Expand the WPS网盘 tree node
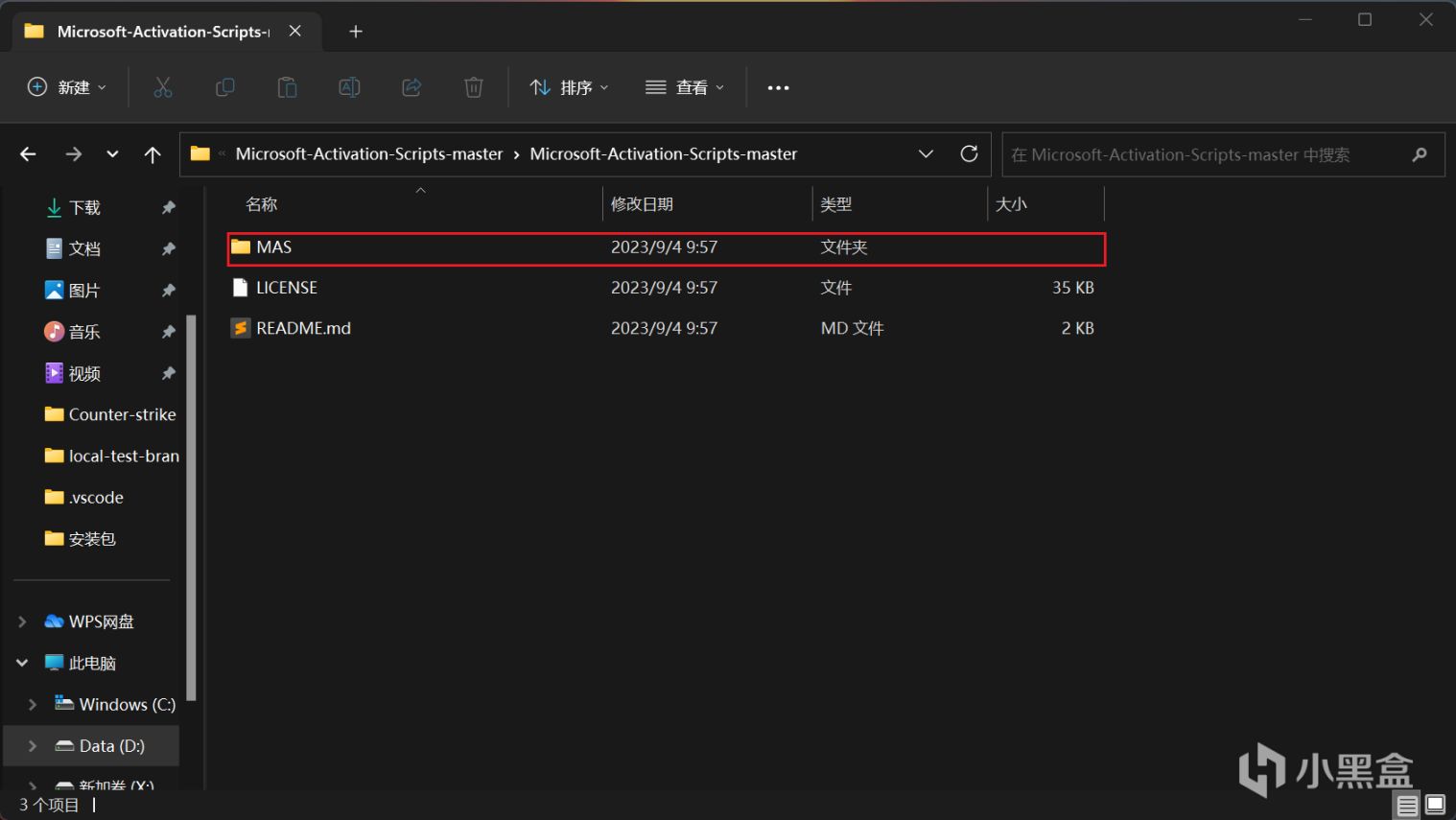 [22, 621]
